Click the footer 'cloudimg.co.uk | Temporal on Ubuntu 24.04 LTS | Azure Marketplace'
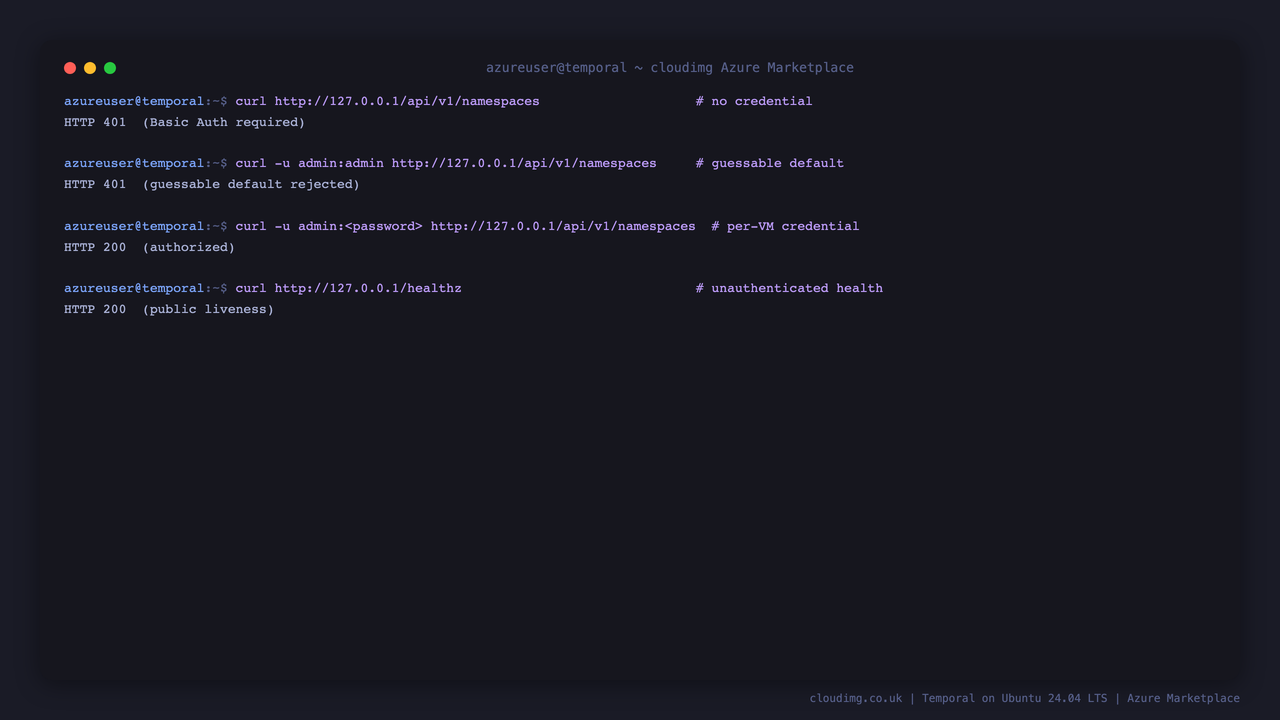 pyautogui.click(x=1025, y=698)
